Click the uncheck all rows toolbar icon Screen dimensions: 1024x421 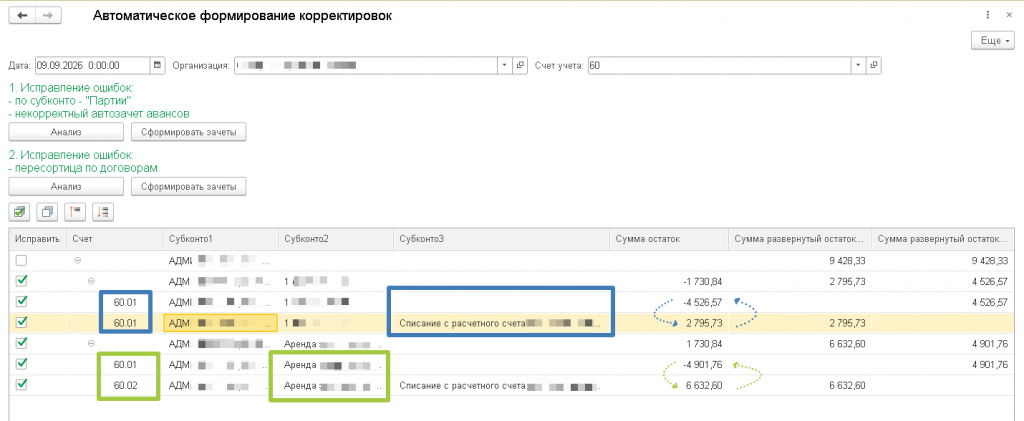pyautogui.click(x=47, y=211)
